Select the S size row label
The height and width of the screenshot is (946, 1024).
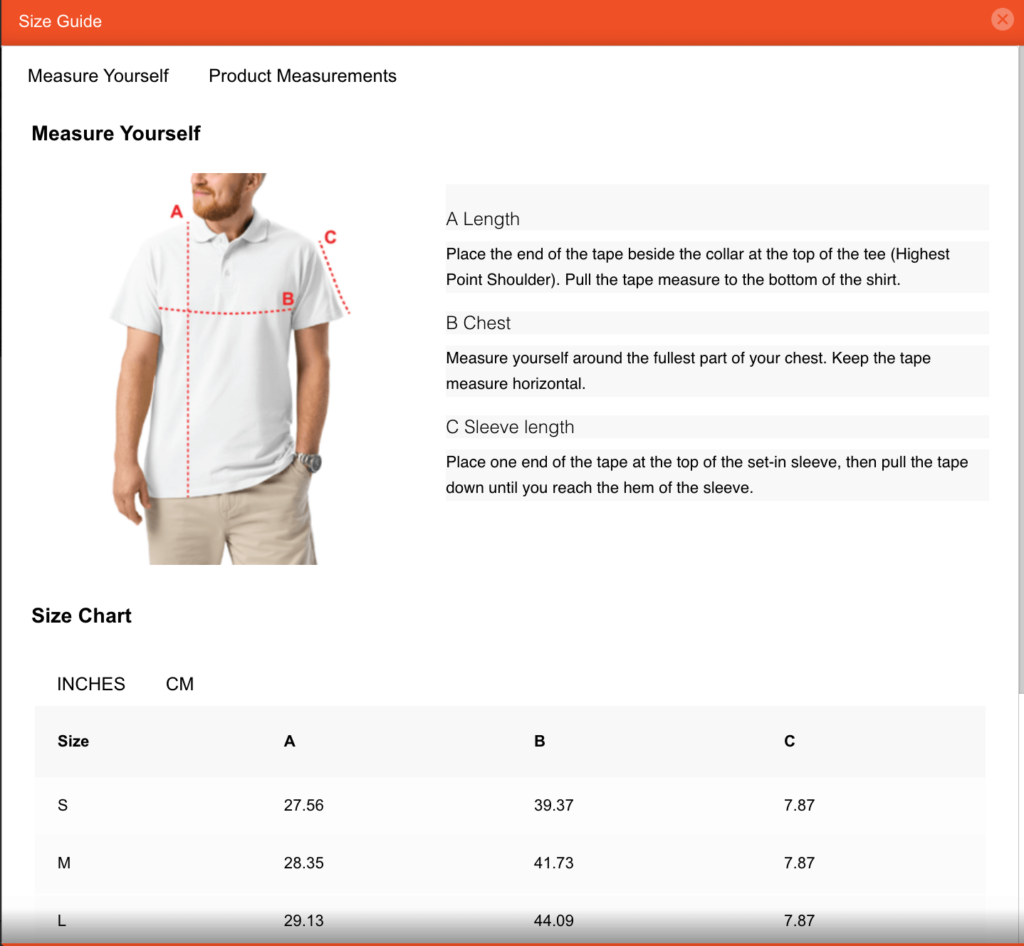(x=63, y=805)
